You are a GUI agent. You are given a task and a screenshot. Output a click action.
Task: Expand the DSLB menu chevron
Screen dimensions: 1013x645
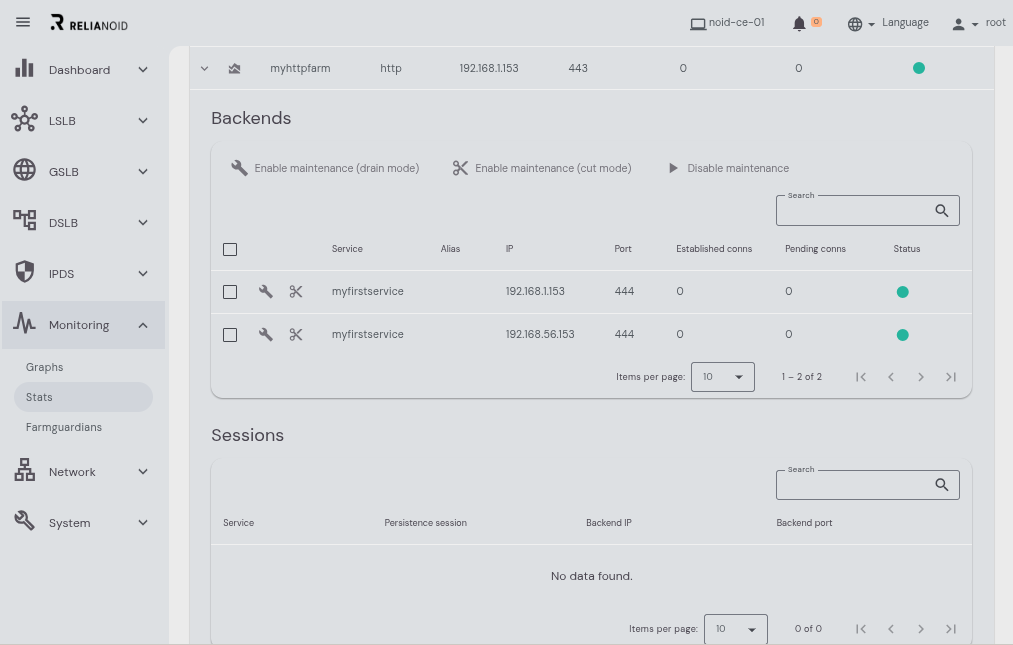pos(143,223)
